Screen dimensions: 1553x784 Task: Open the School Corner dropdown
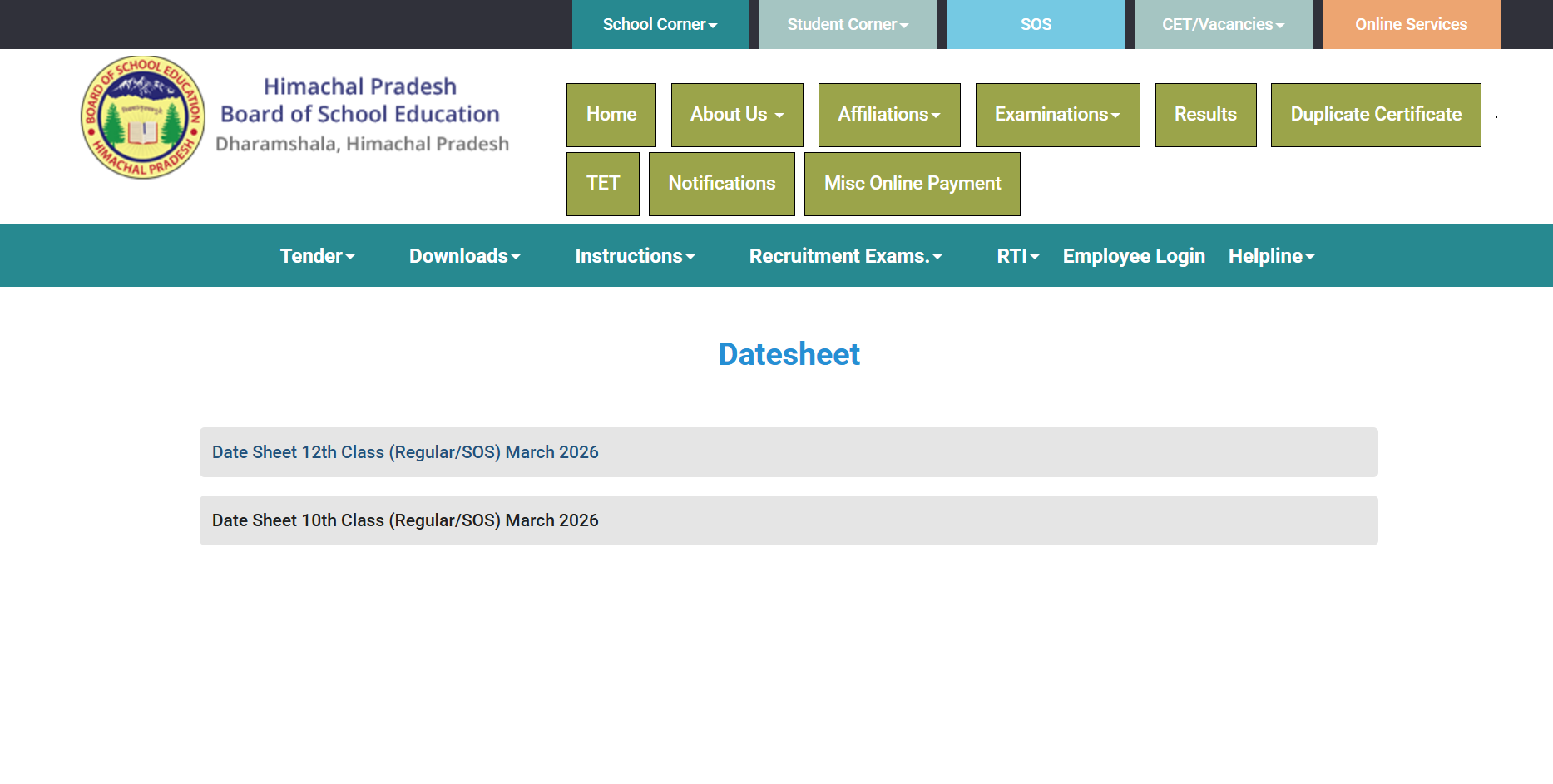660,25
